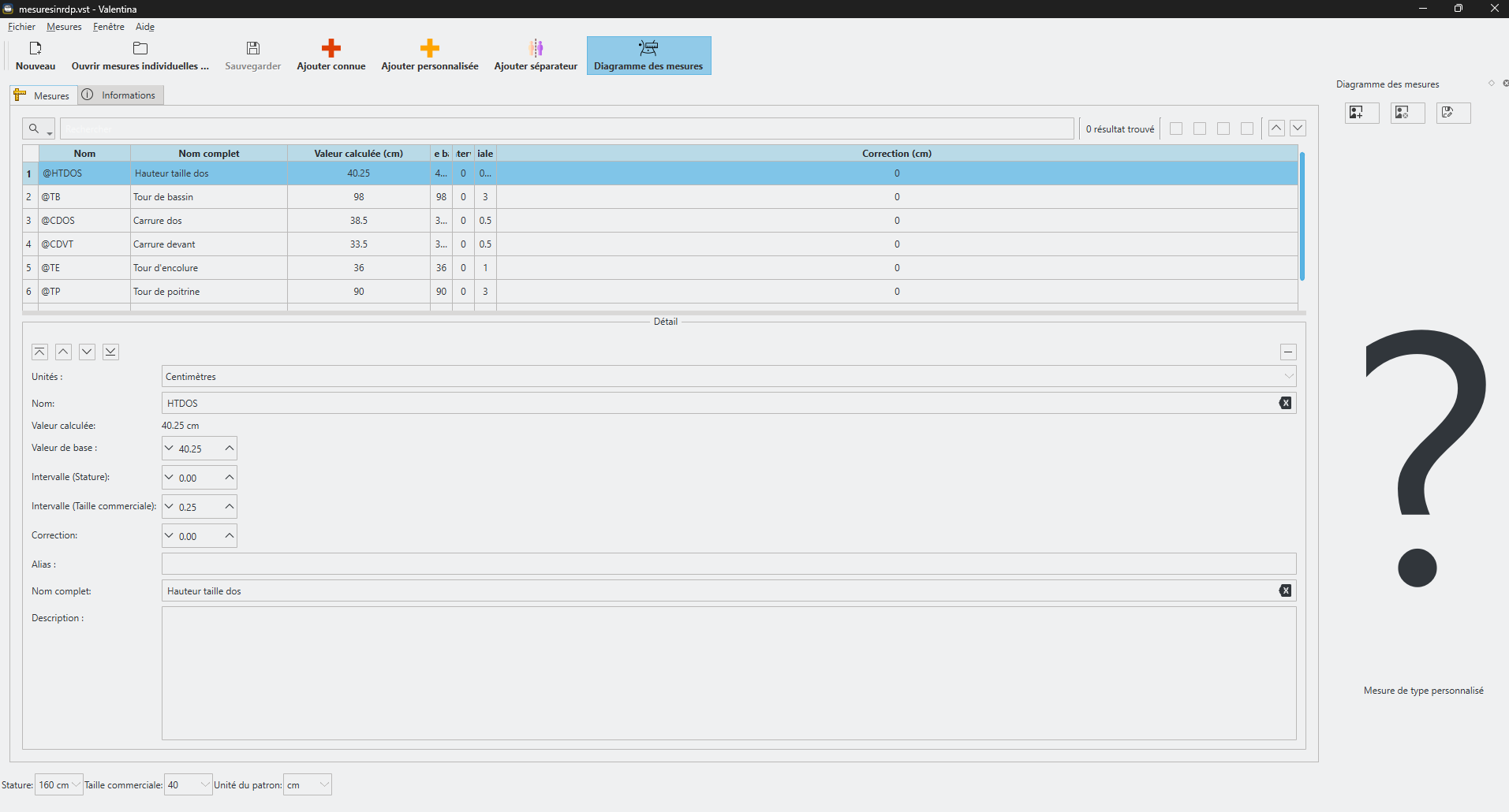The width and height of the screenshot is (1509, 812).
Task: Expand the Stature dropdown set to 160 cm
Action: 59,785
